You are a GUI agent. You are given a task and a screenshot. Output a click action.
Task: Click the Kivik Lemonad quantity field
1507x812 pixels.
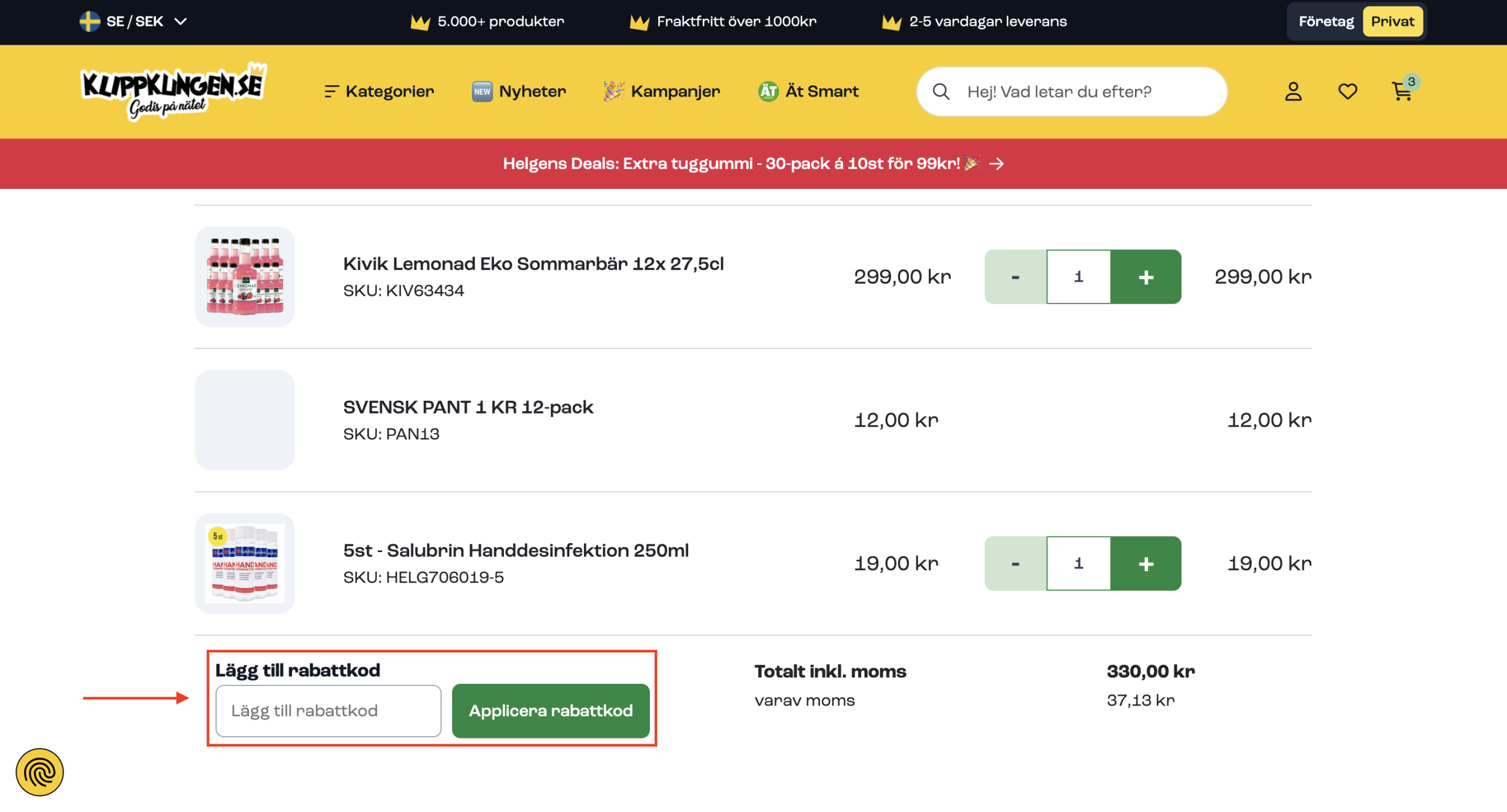1078,277
